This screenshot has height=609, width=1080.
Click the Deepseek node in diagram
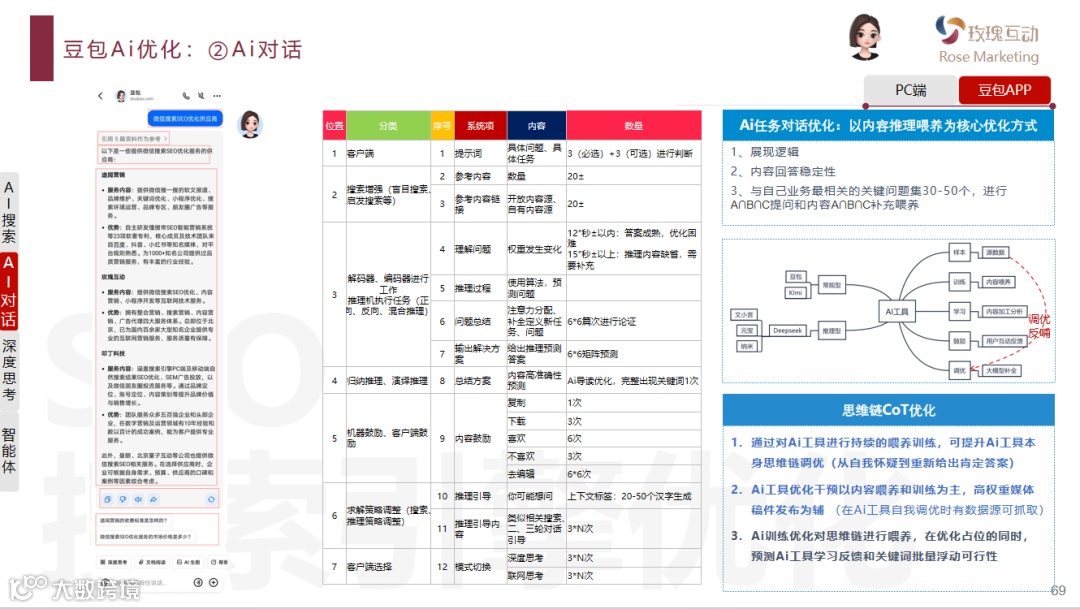tap(787, 331)
